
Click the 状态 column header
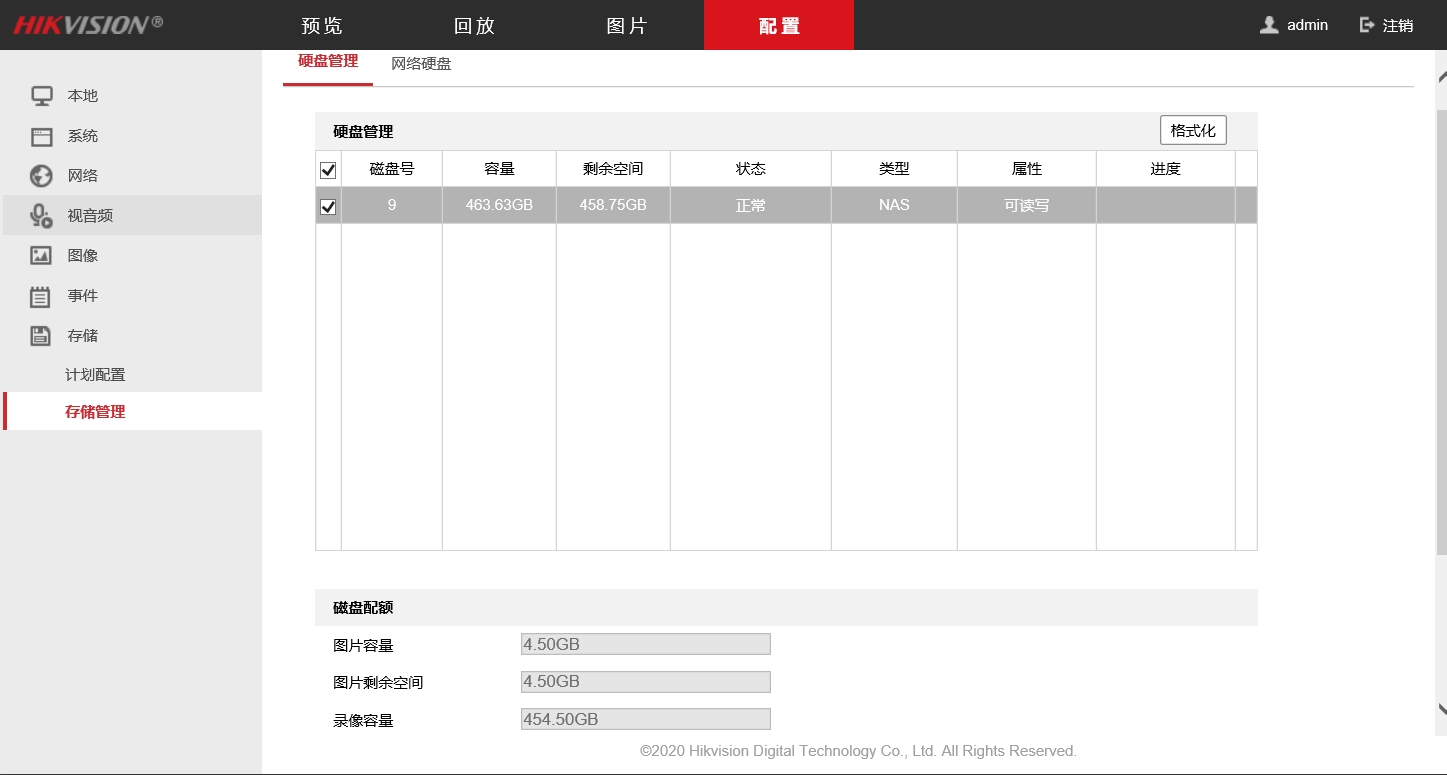coord(751,169)
